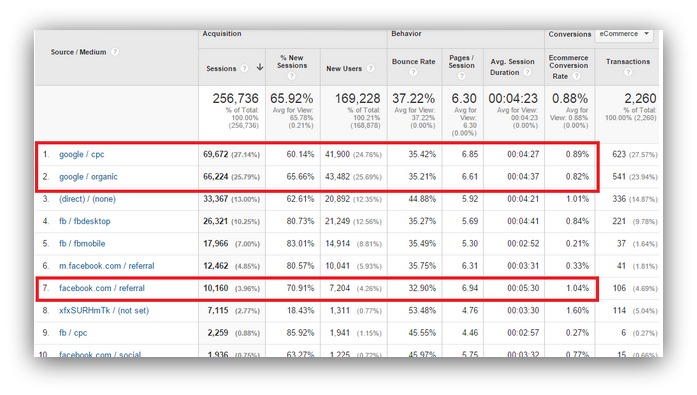The height and width of the screenshot is (395, 697).
Task: Sort by Sessions column header
Action: pyautogui.click(x=221, y=68)
